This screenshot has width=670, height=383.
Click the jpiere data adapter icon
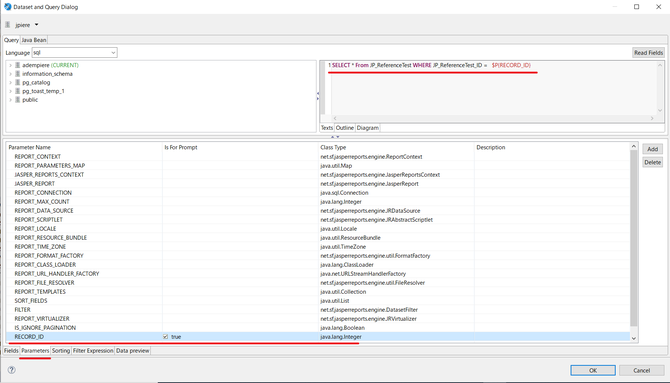[8, 25]
